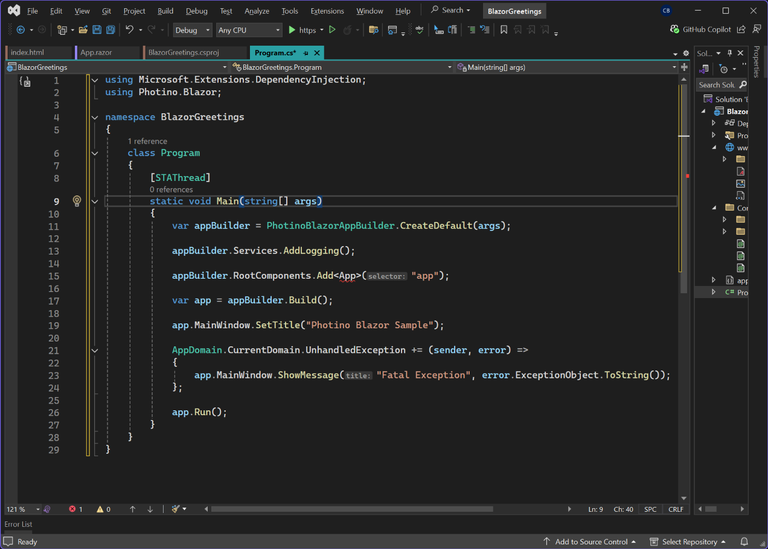The height and width of the screenshot is (549, 768).
Task: Toggle pin on Solution Explorer panel
Action: [x=730, y=53]
